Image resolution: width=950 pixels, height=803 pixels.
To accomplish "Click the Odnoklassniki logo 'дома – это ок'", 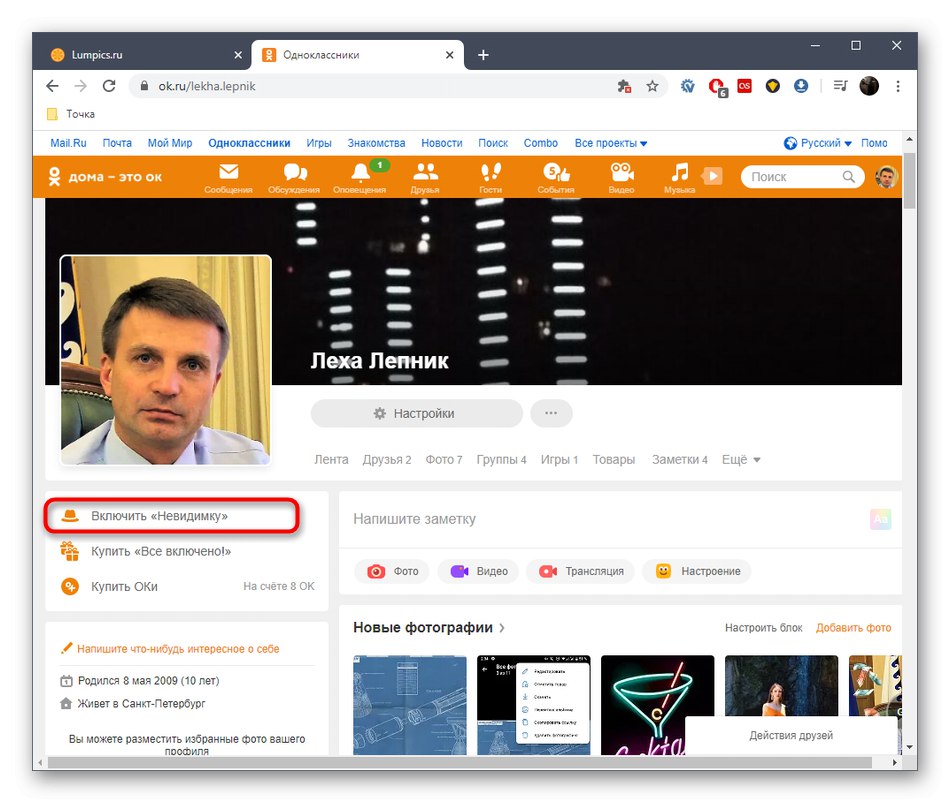I will click(105, 177).
